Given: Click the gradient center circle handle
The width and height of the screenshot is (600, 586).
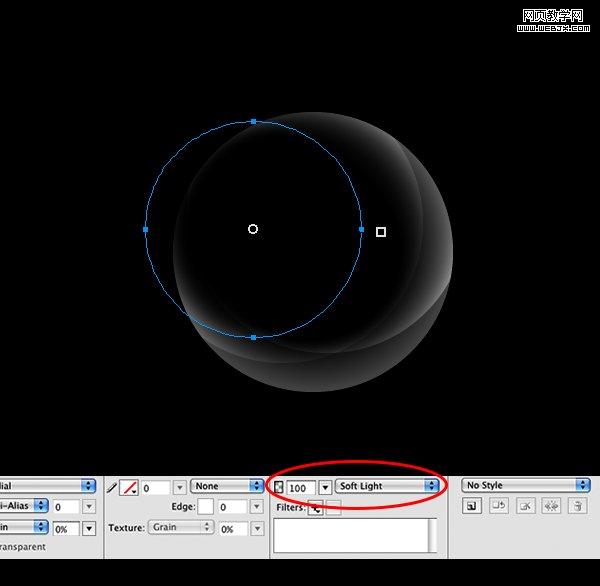Looking at the screenshot, I should pos(253,229).
